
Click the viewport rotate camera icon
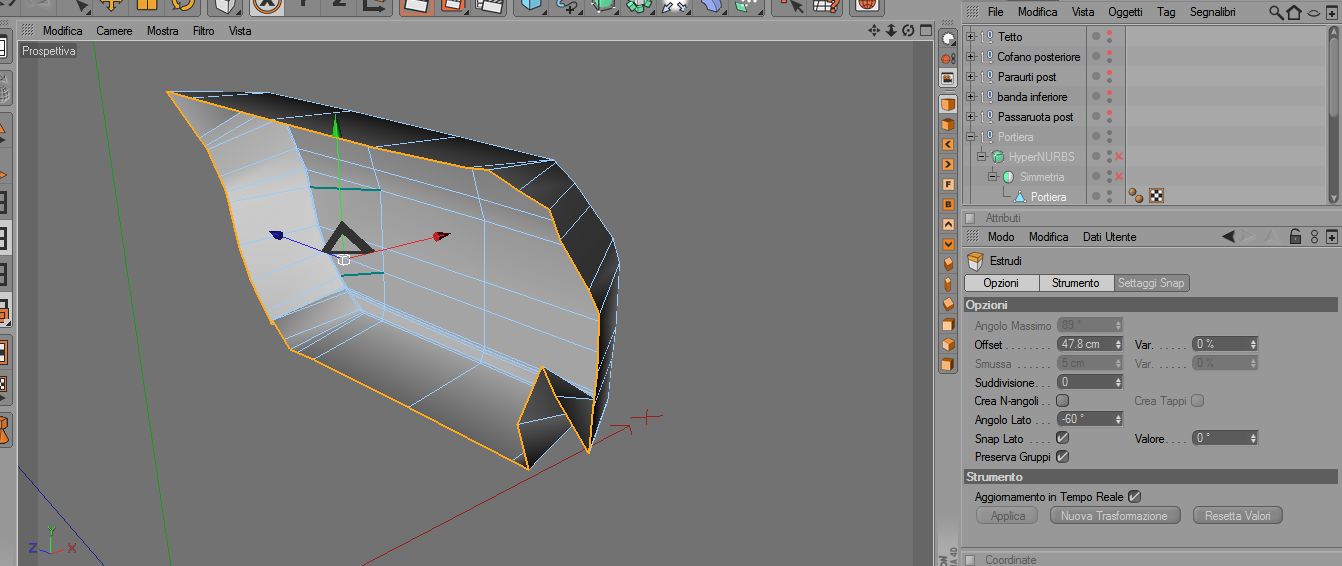point(908,31)
